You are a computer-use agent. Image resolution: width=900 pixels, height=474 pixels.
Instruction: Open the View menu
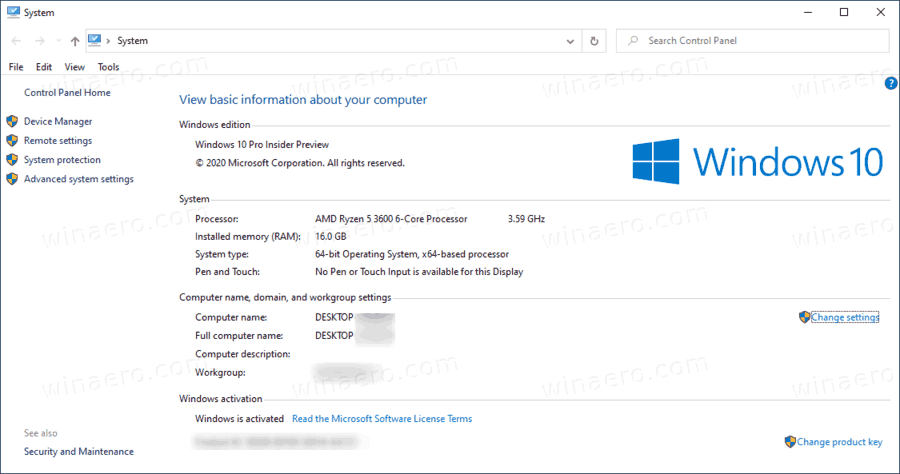[x=75, y=67]
